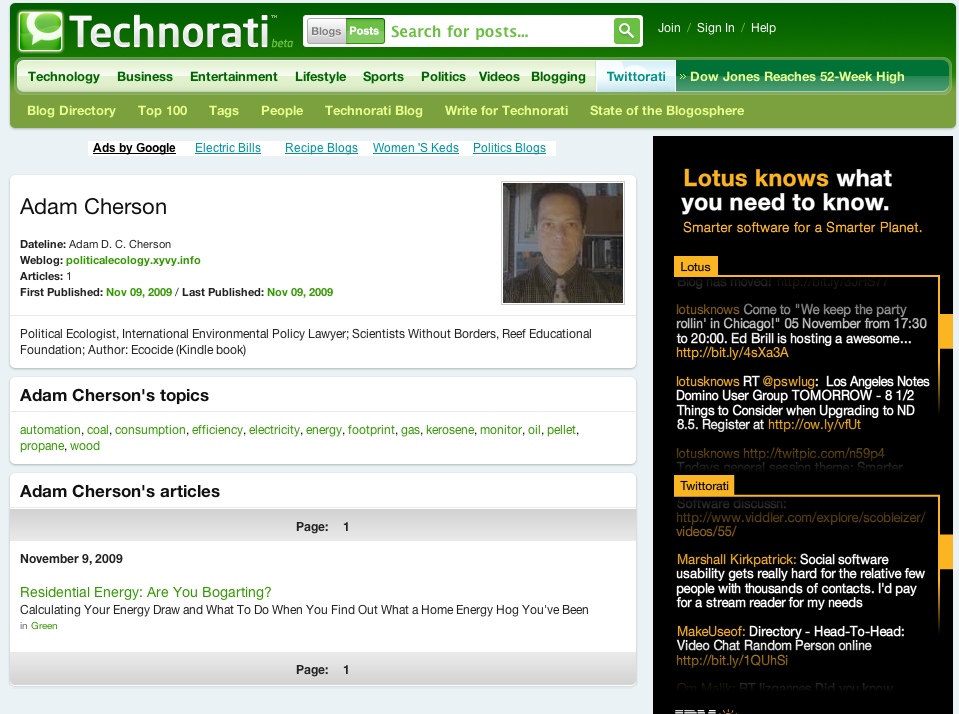The height and width of the screenshot is (714, 959).
Task: Open the Technorati Blog page
Action: point(374,111)
